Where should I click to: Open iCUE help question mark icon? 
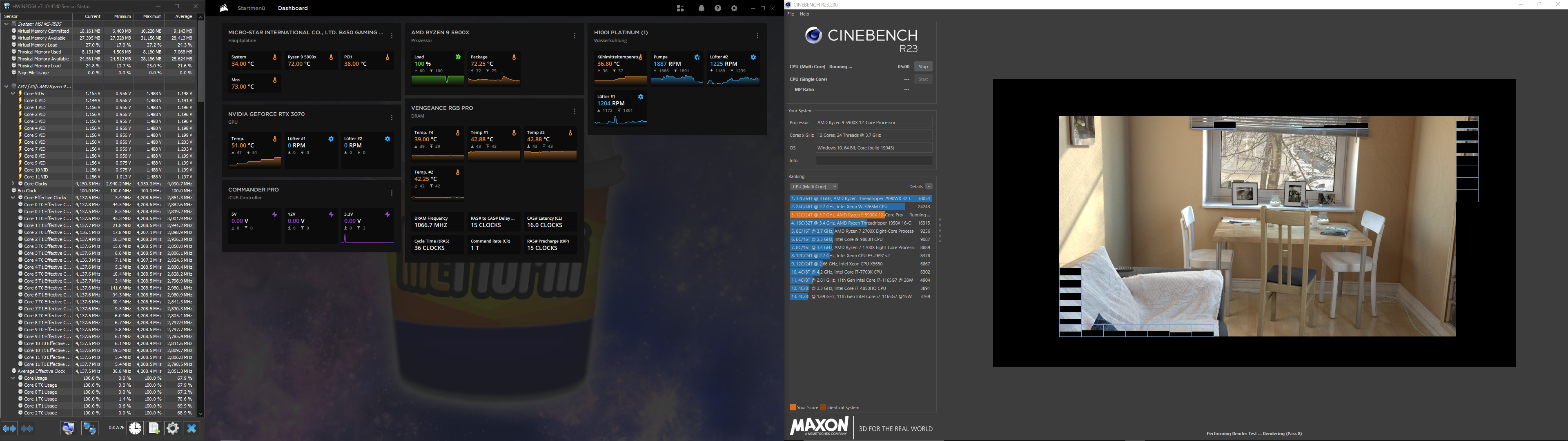pos(718,9)
